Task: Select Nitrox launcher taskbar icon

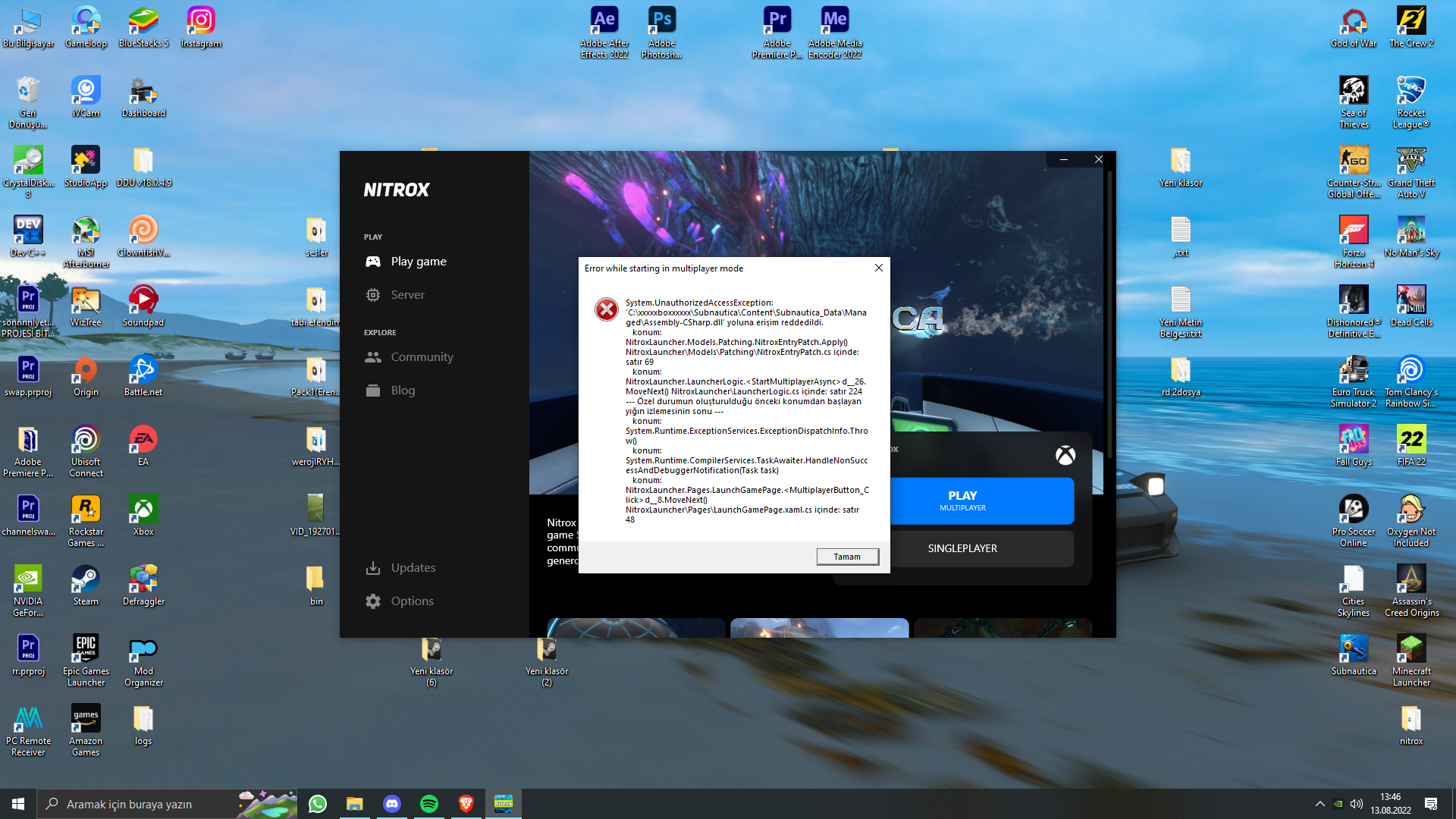Action: pos(504,804)
